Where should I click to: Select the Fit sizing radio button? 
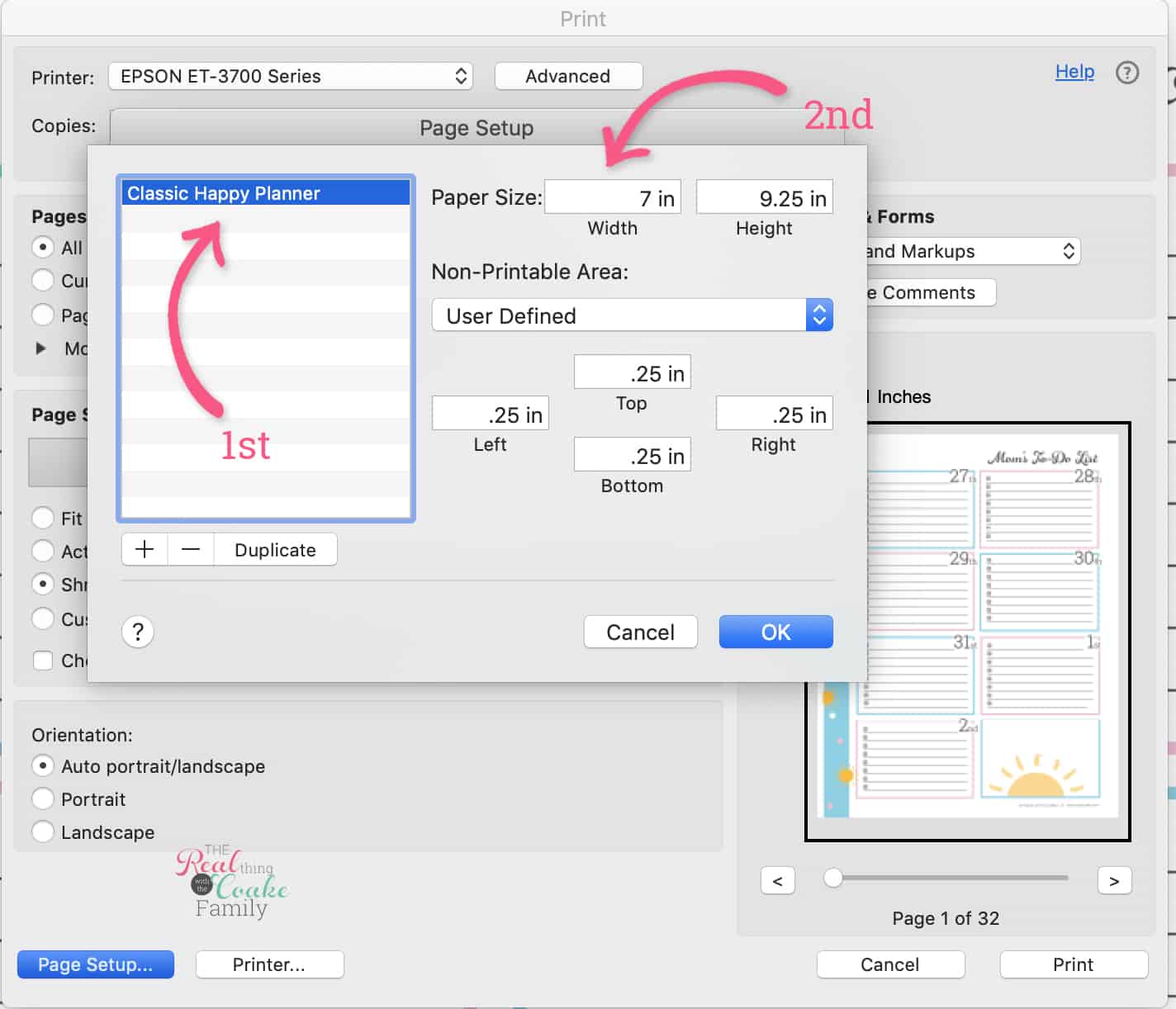click(x=43, y=519)
